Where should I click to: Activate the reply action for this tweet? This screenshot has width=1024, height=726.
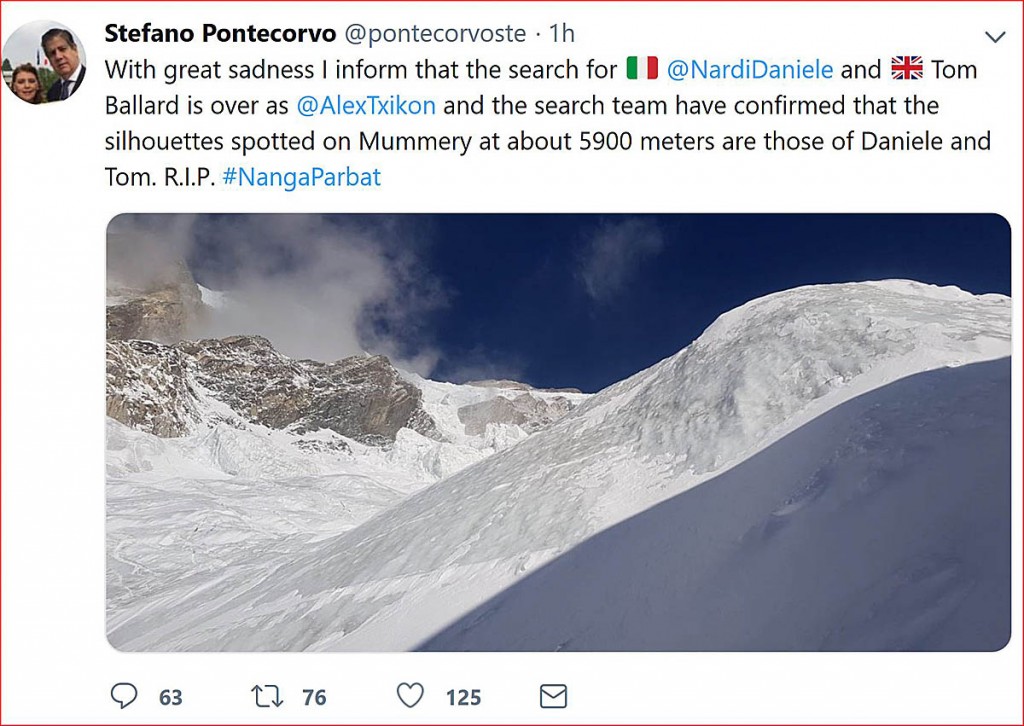(x=122, y=696)
